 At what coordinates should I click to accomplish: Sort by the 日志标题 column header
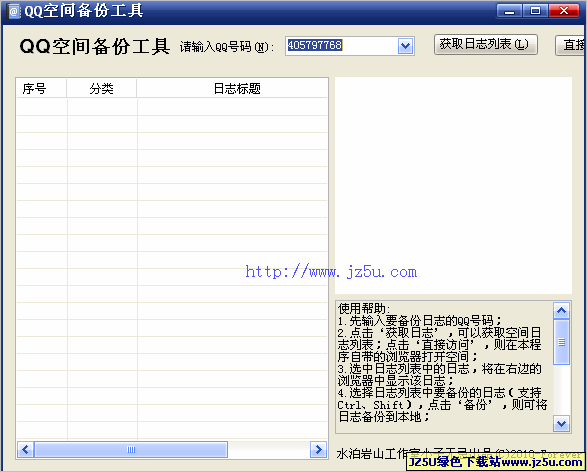pos(232,89)
